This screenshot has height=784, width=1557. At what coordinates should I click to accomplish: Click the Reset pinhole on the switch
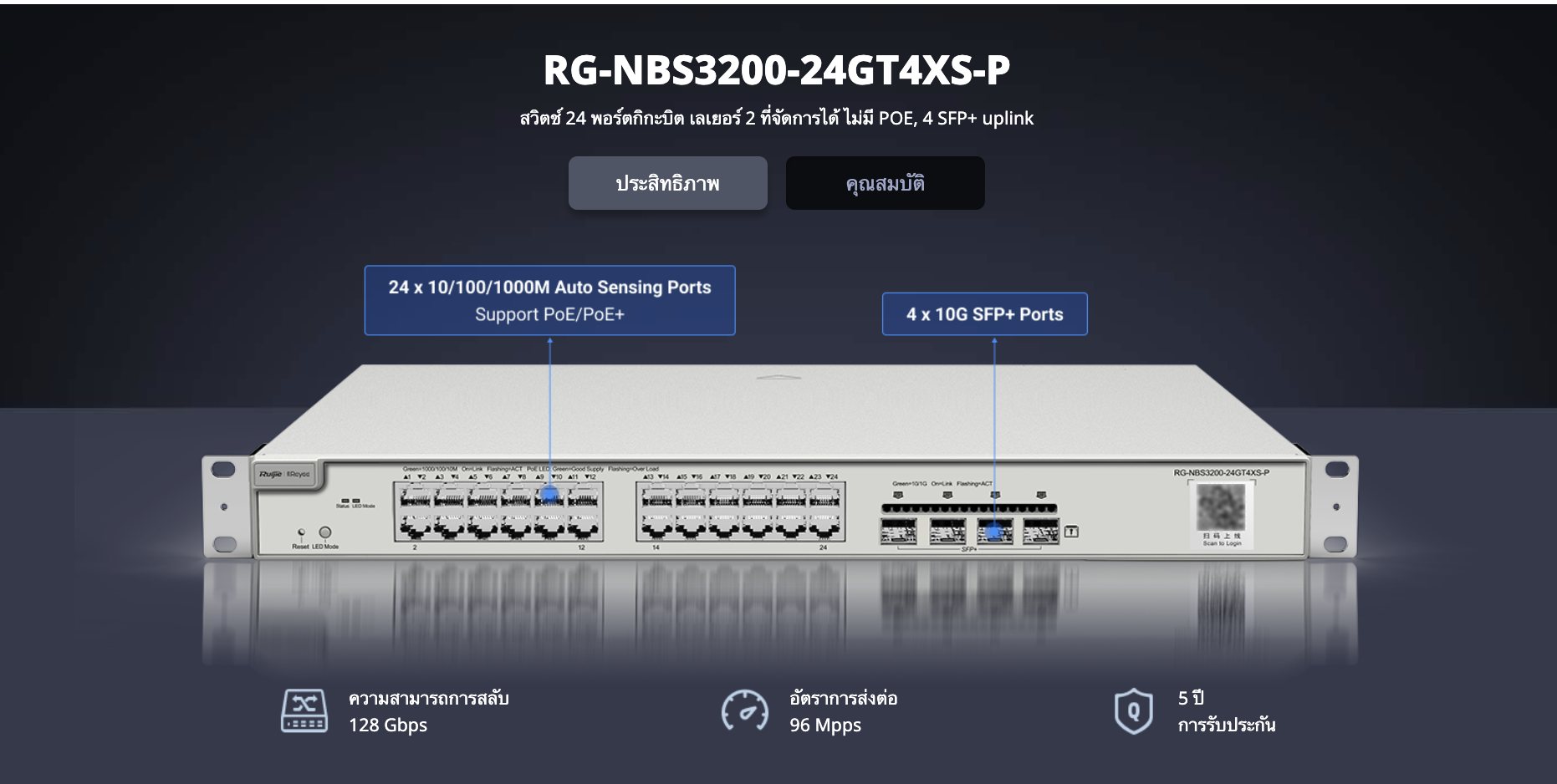tap(301, 532)
